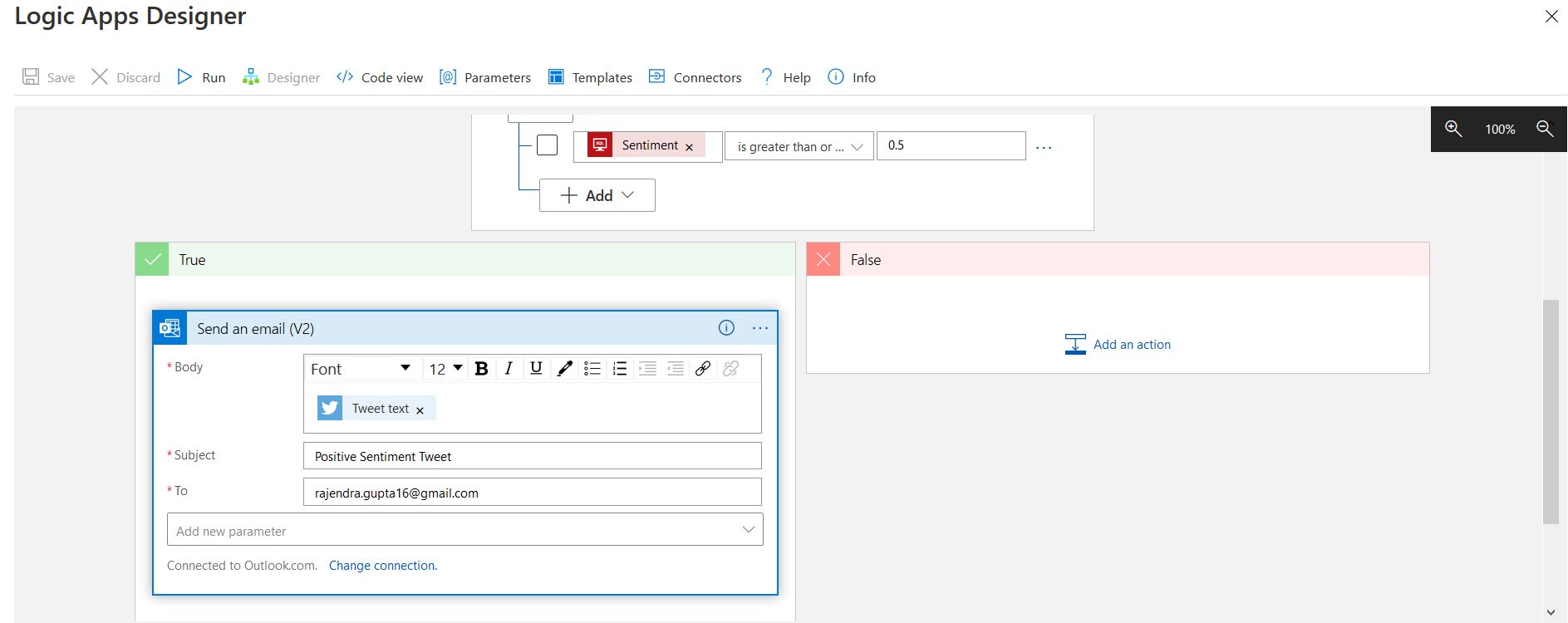Run the logic app
Viewport: 1568px width, 623px height.
click(201, 77)
